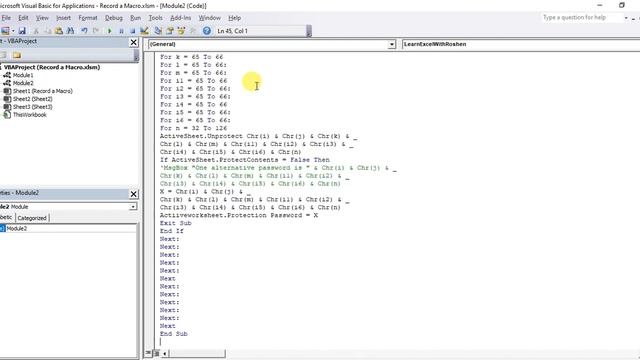Click the Cut scissors toolbar icon
Image resolution: width=640 pixels, height=360 pixels.
pyautogui.click(x=36, y=31)
